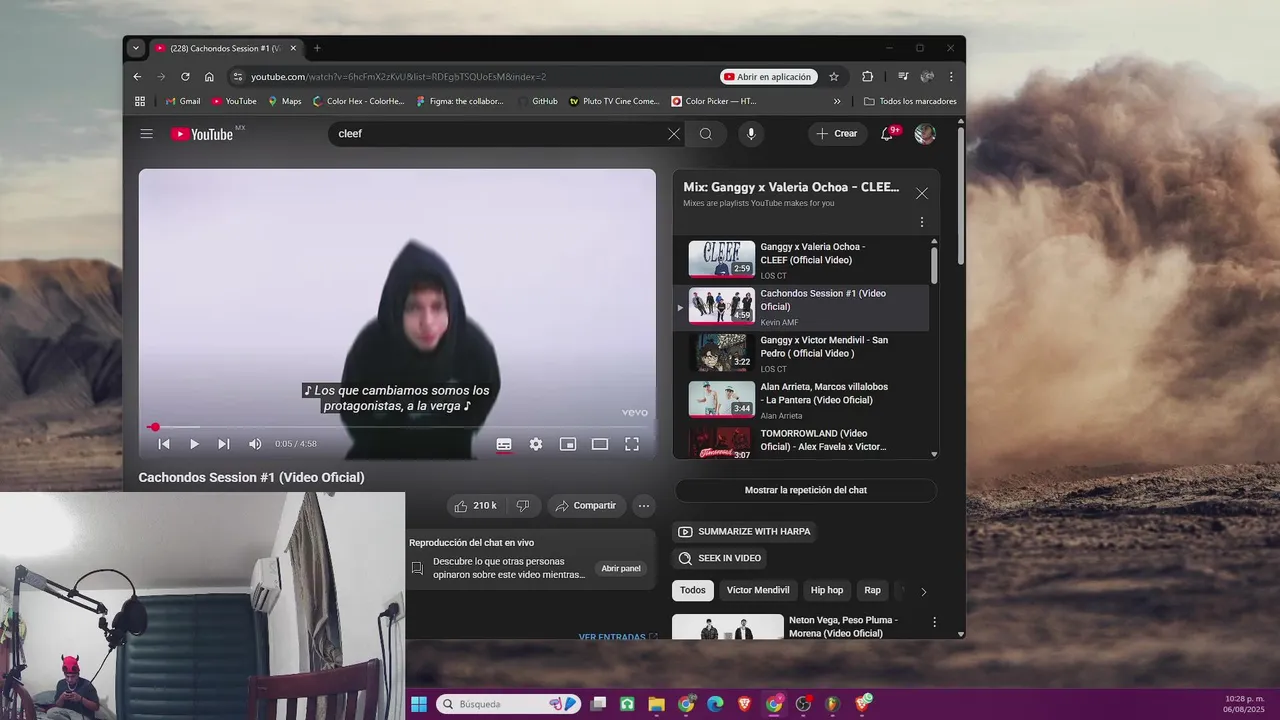This screenshot has height=720, width=1280.
Task: Open OBS Studio from the taskbar
Action: (803, 704)
